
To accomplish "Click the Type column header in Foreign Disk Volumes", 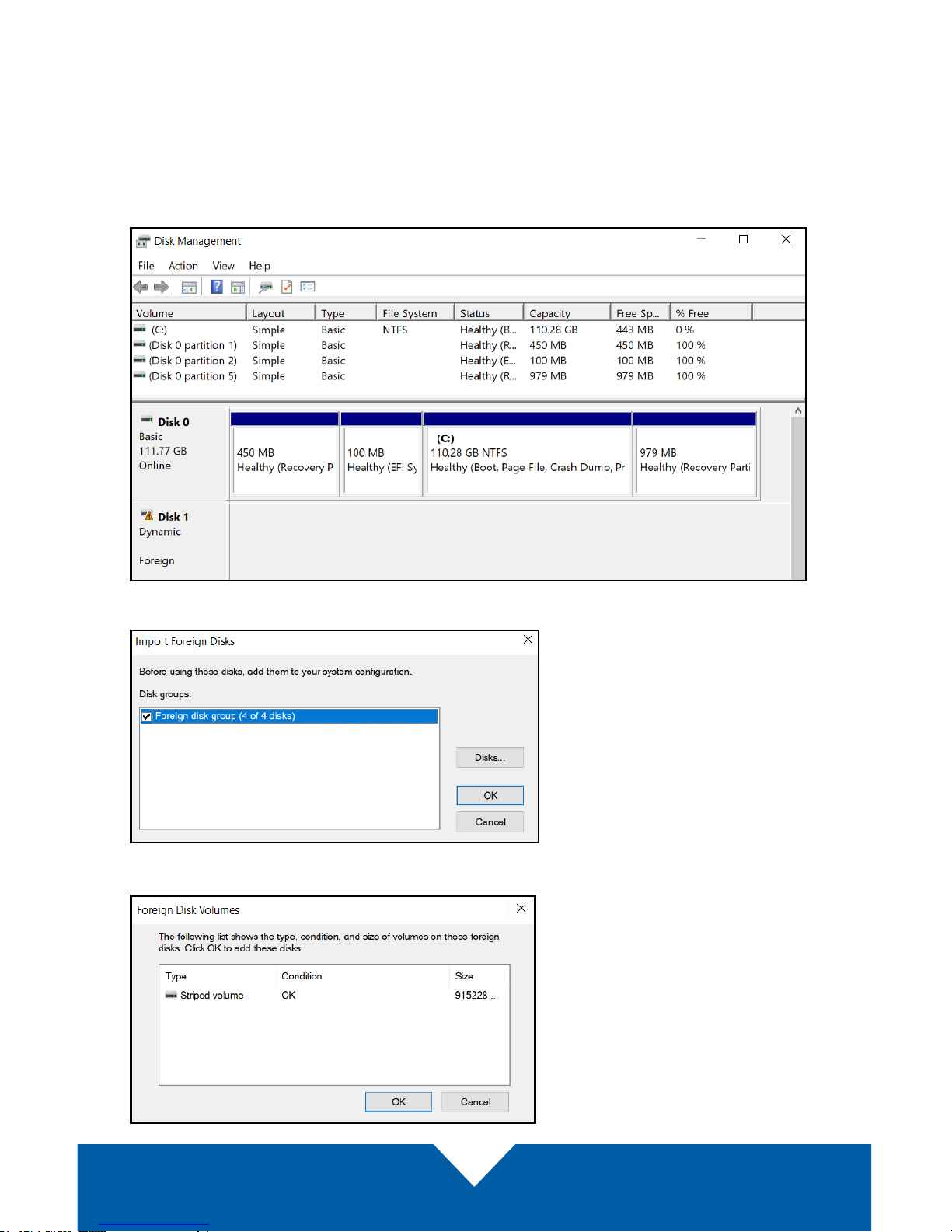I will point(218,976).
